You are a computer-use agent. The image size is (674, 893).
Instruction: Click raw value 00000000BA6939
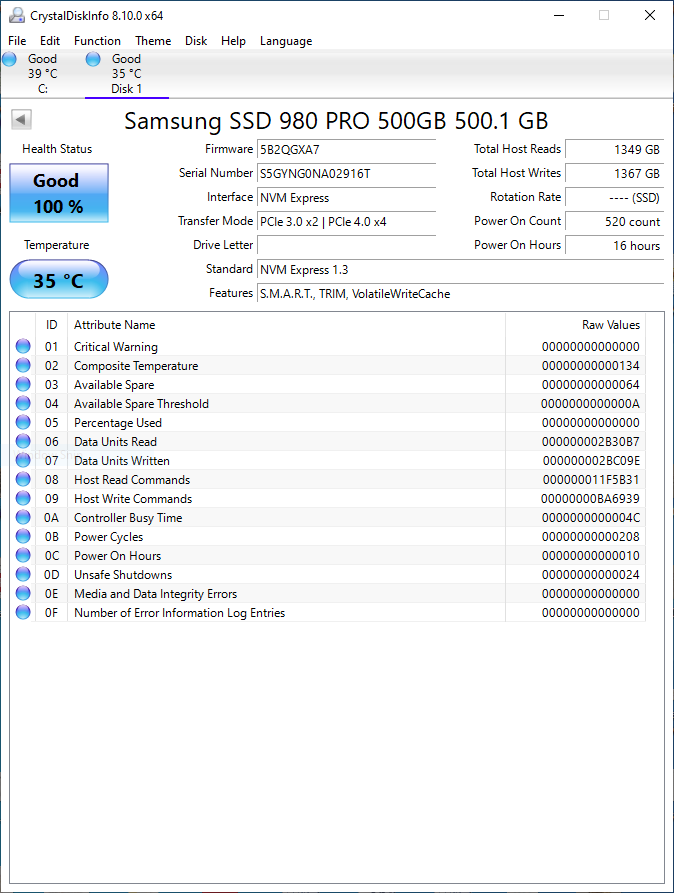click(590, 499)
